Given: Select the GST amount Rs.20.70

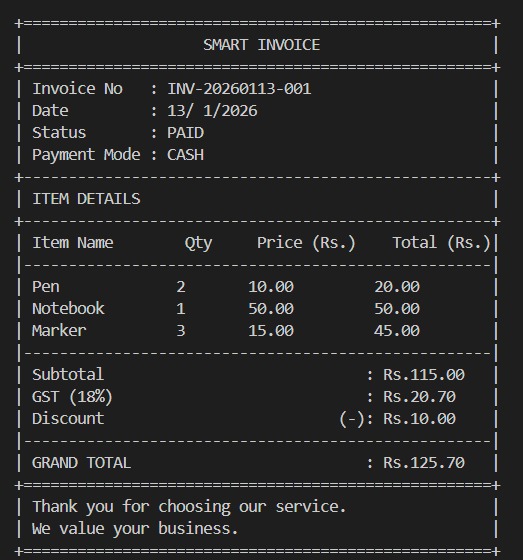Looking at the screenshot, I should (x=419, y=397).
